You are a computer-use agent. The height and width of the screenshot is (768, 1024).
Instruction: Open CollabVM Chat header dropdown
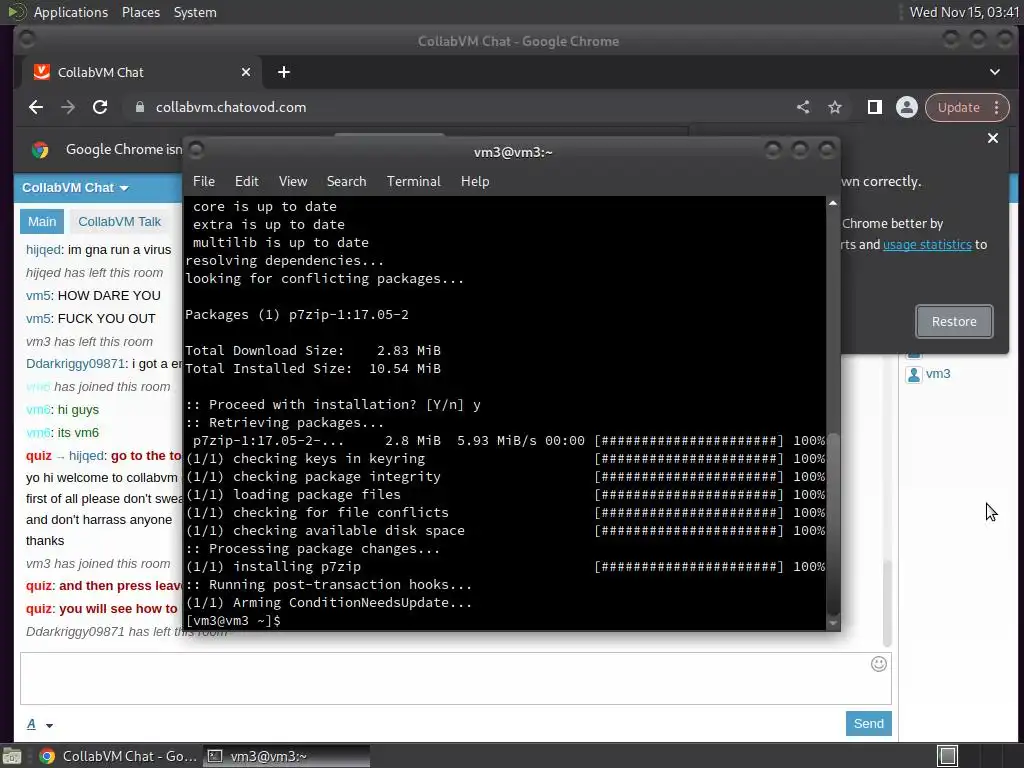[x=75, y=188]
